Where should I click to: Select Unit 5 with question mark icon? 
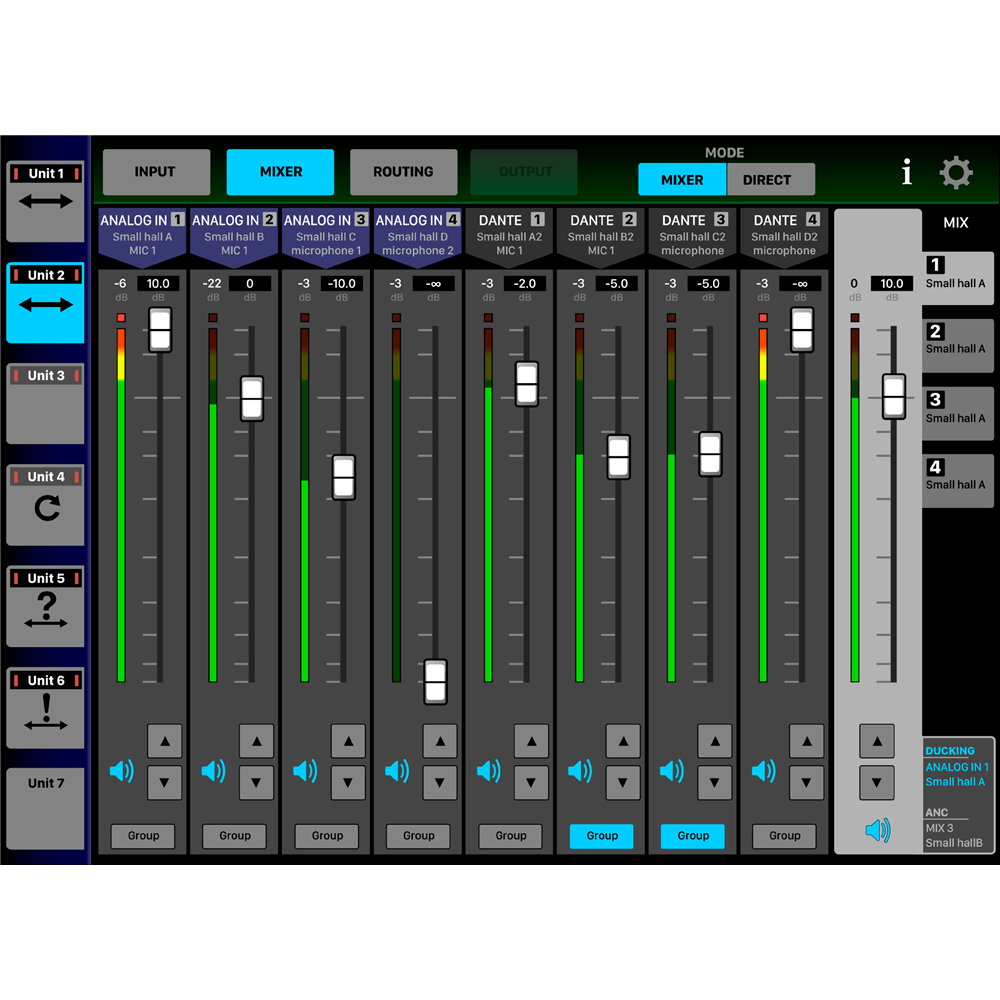tap(45, 607)
